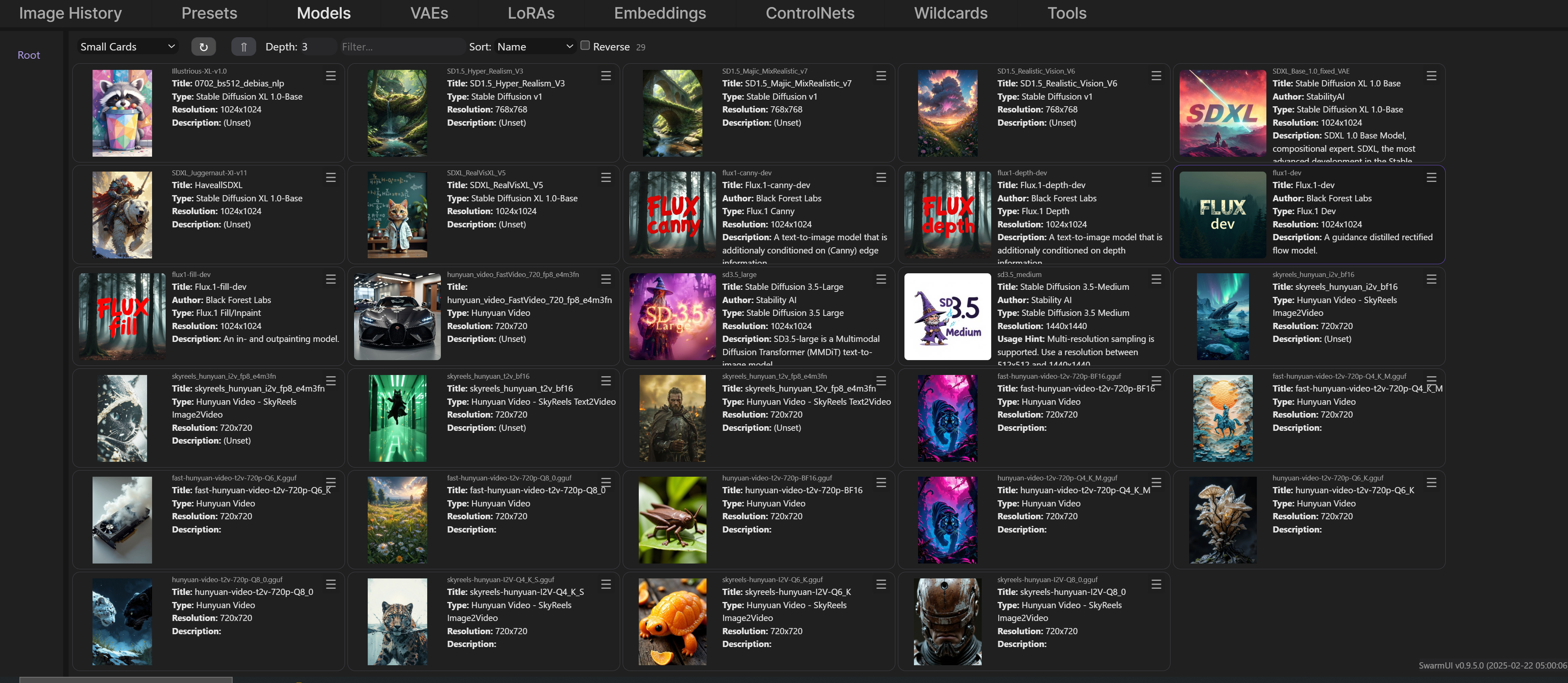Select the FLUX canny model thumbnail
Viewport: 1568px width, 683px height.
point(672,215)
